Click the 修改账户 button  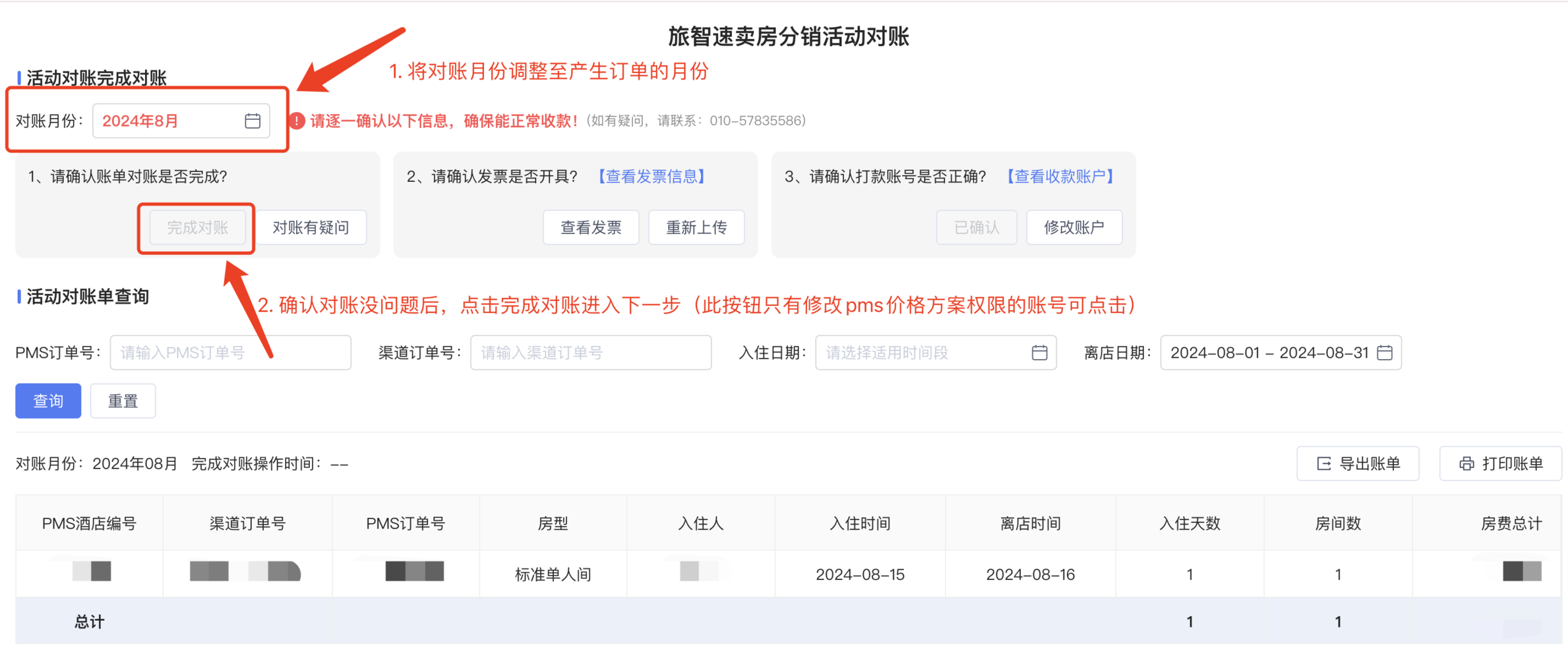(x=1074, y=228)
